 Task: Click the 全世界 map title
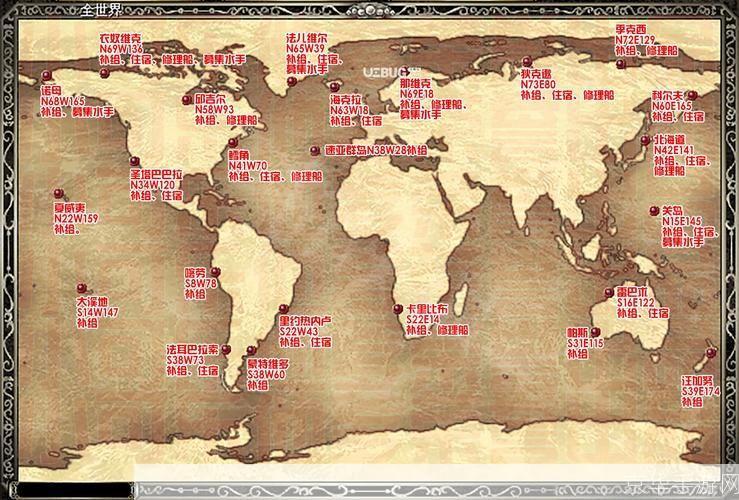click(x=101, y=10)
